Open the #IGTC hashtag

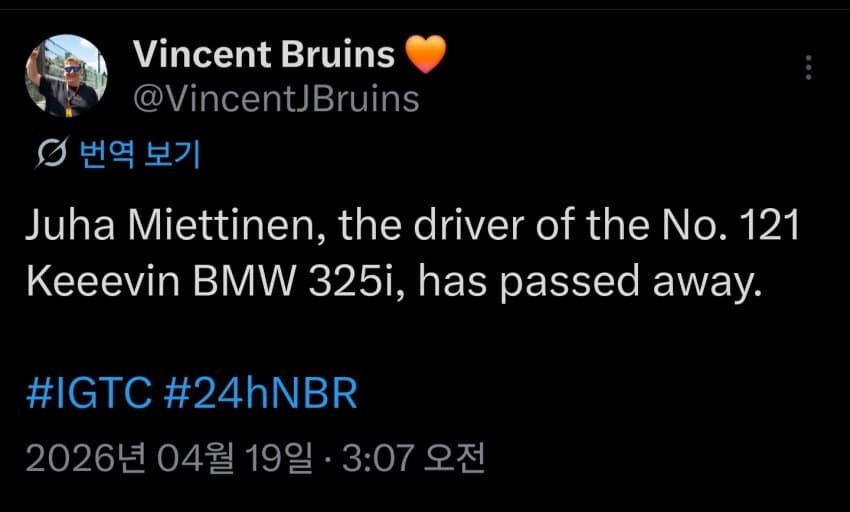point(88,394)
